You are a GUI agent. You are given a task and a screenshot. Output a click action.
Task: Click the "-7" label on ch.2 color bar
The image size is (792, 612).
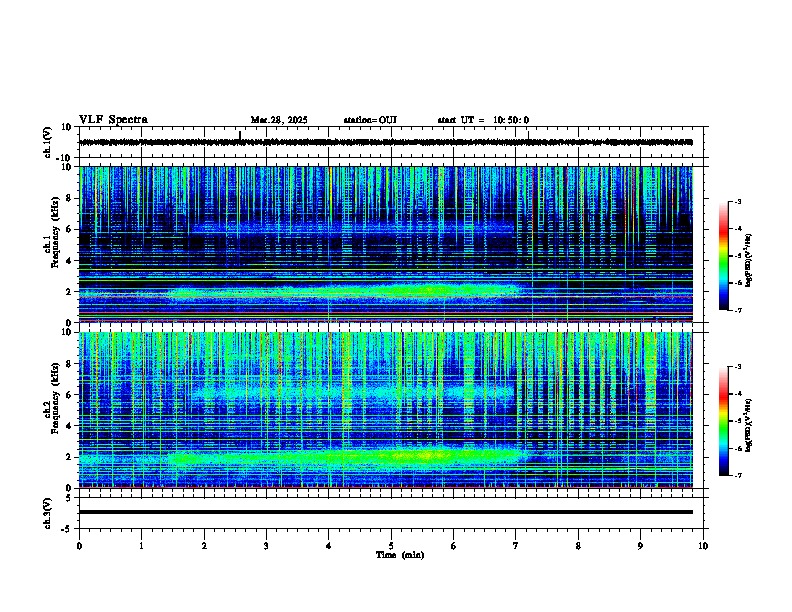point(736,475)
